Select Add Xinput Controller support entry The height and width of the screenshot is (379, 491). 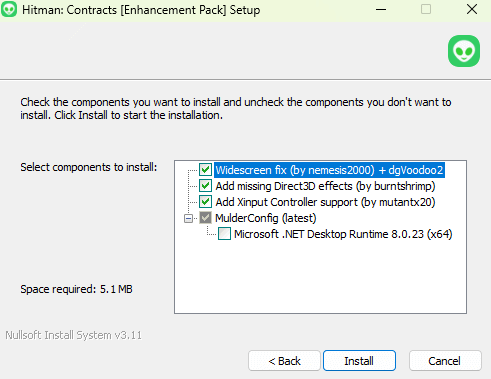click(325, 202)
